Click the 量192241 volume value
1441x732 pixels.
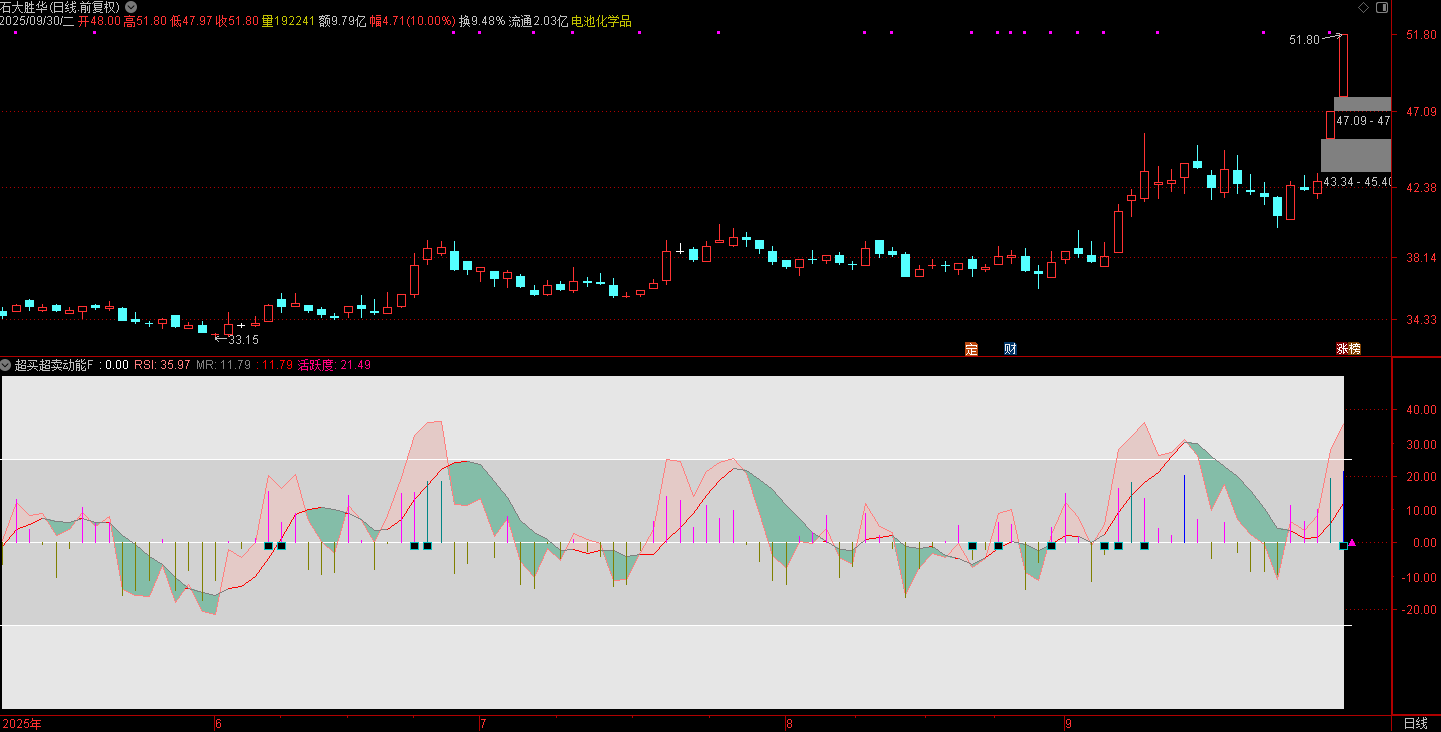[288, 21]
